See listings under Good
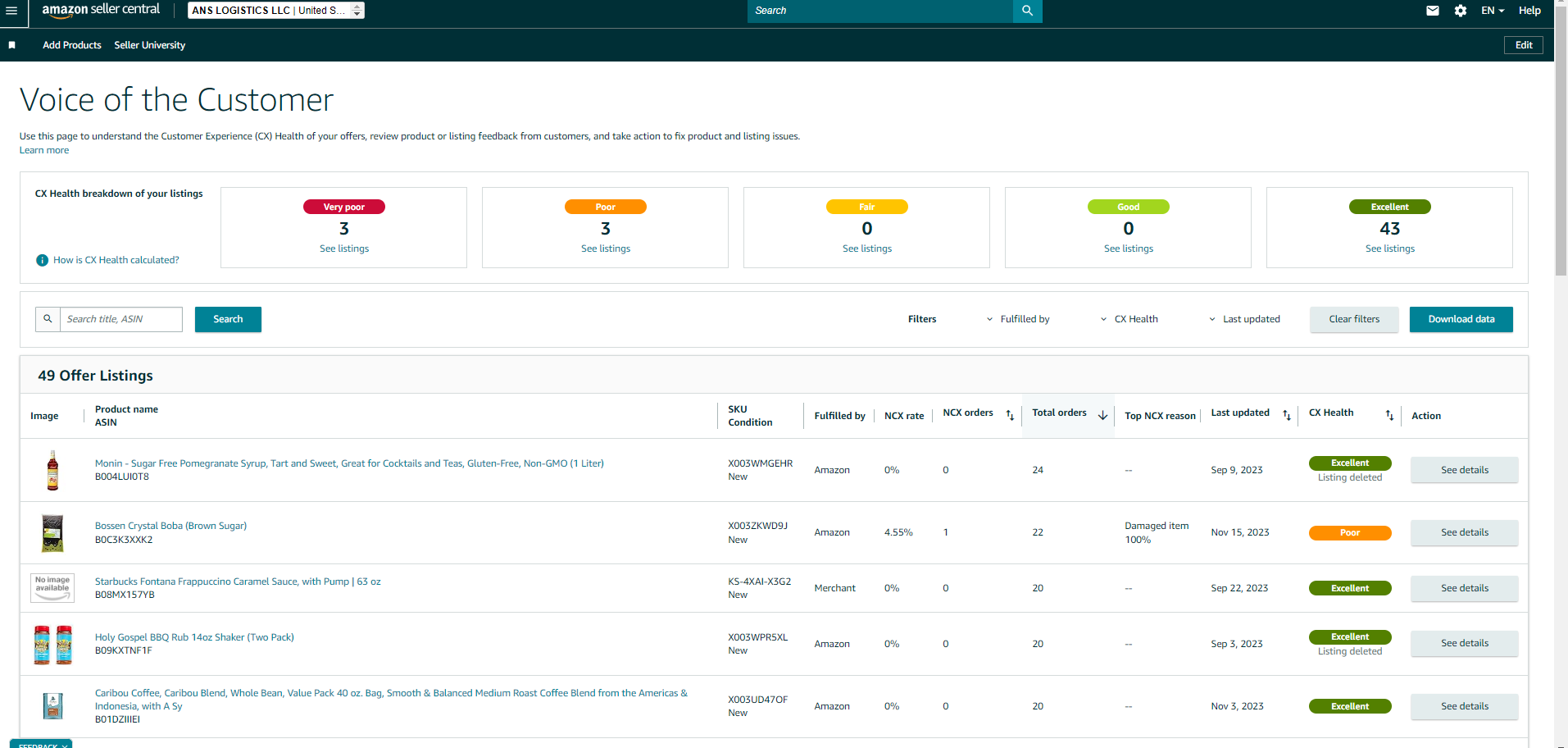 [1129, 249]
